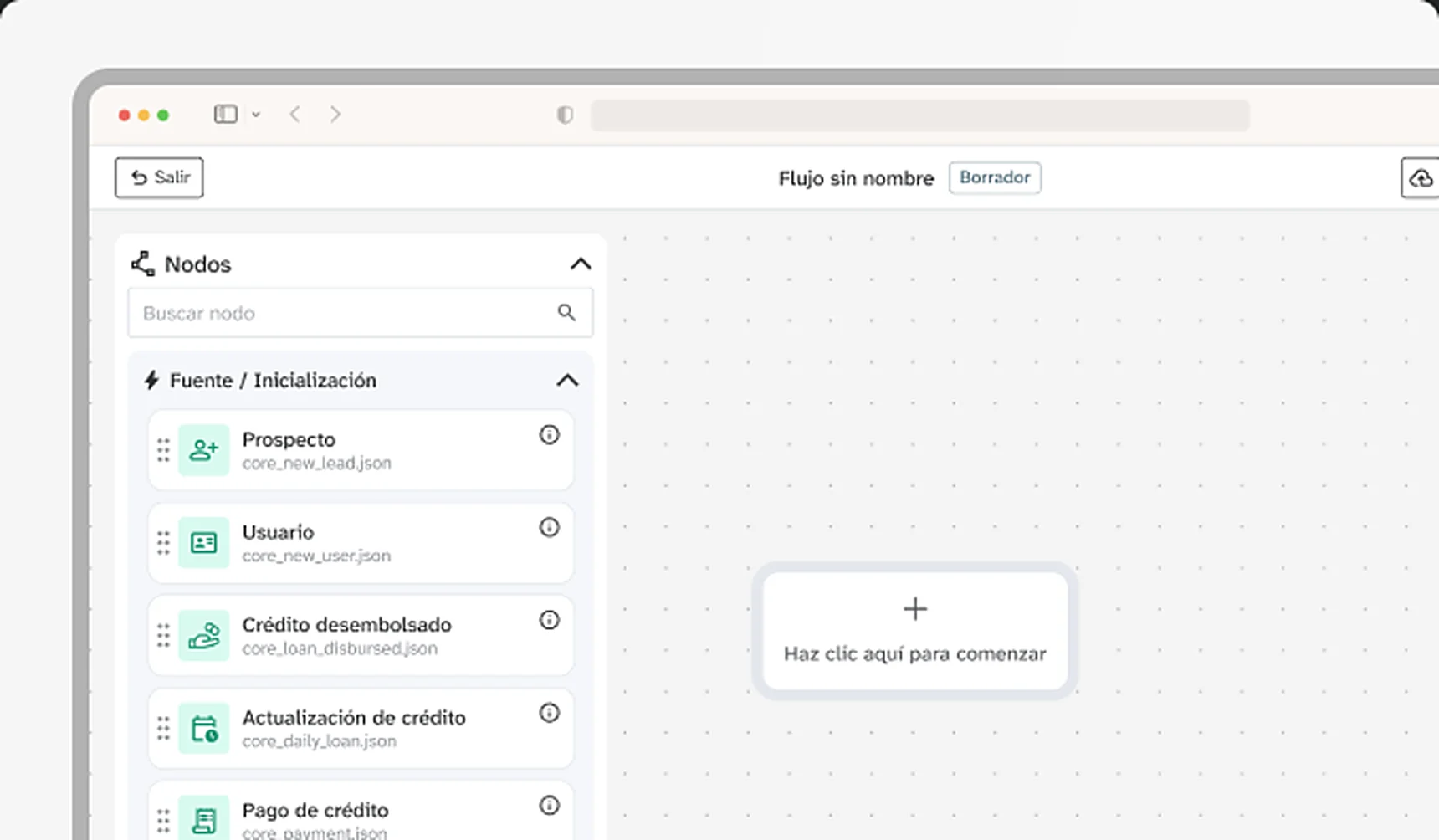Show info for the Prospecto node
Image resolution: width=1439 pixels, height=840 pixels.
click(x=549, y=435)
